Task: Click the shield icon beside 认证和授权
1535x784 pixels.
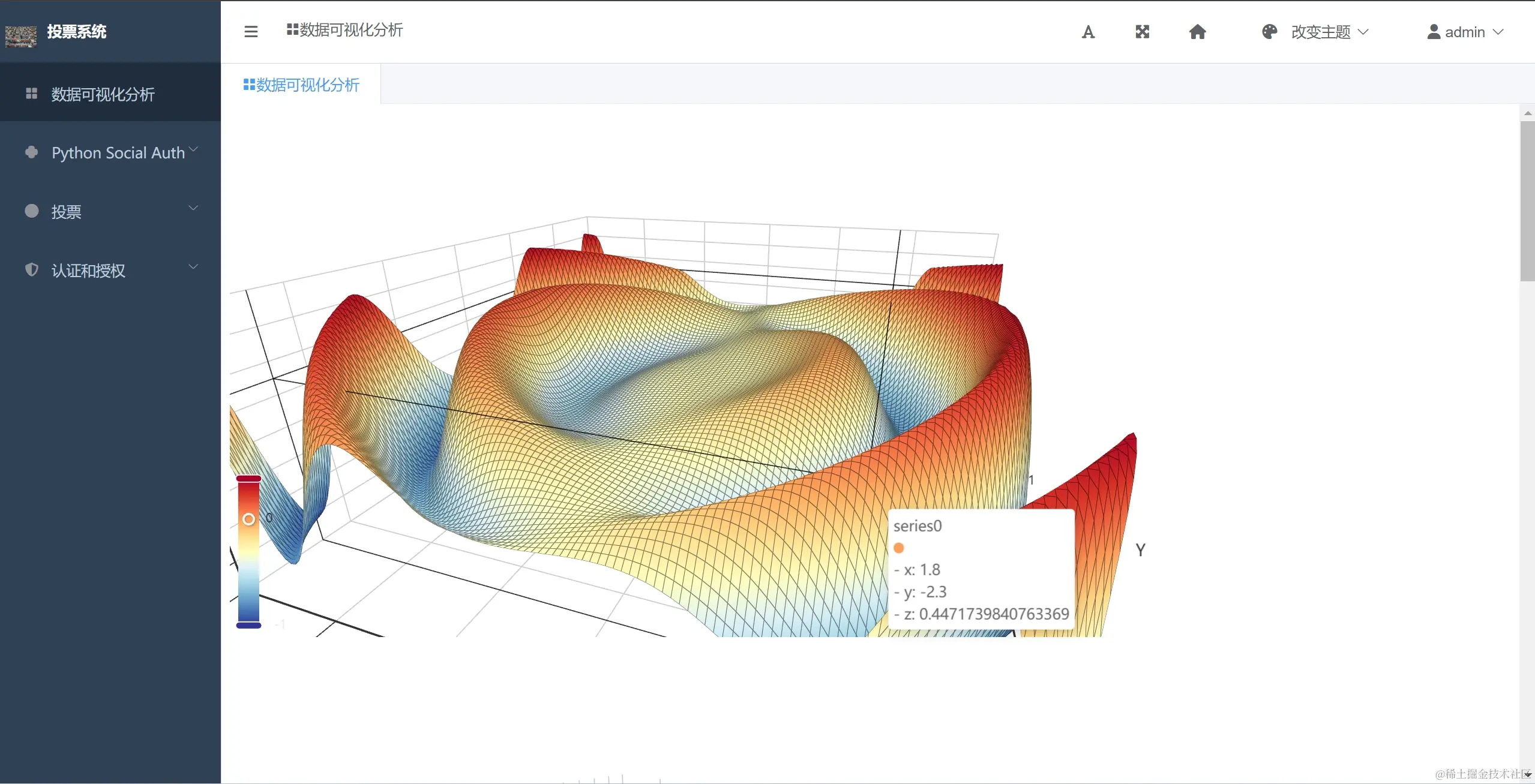Action: click(32, 270)
